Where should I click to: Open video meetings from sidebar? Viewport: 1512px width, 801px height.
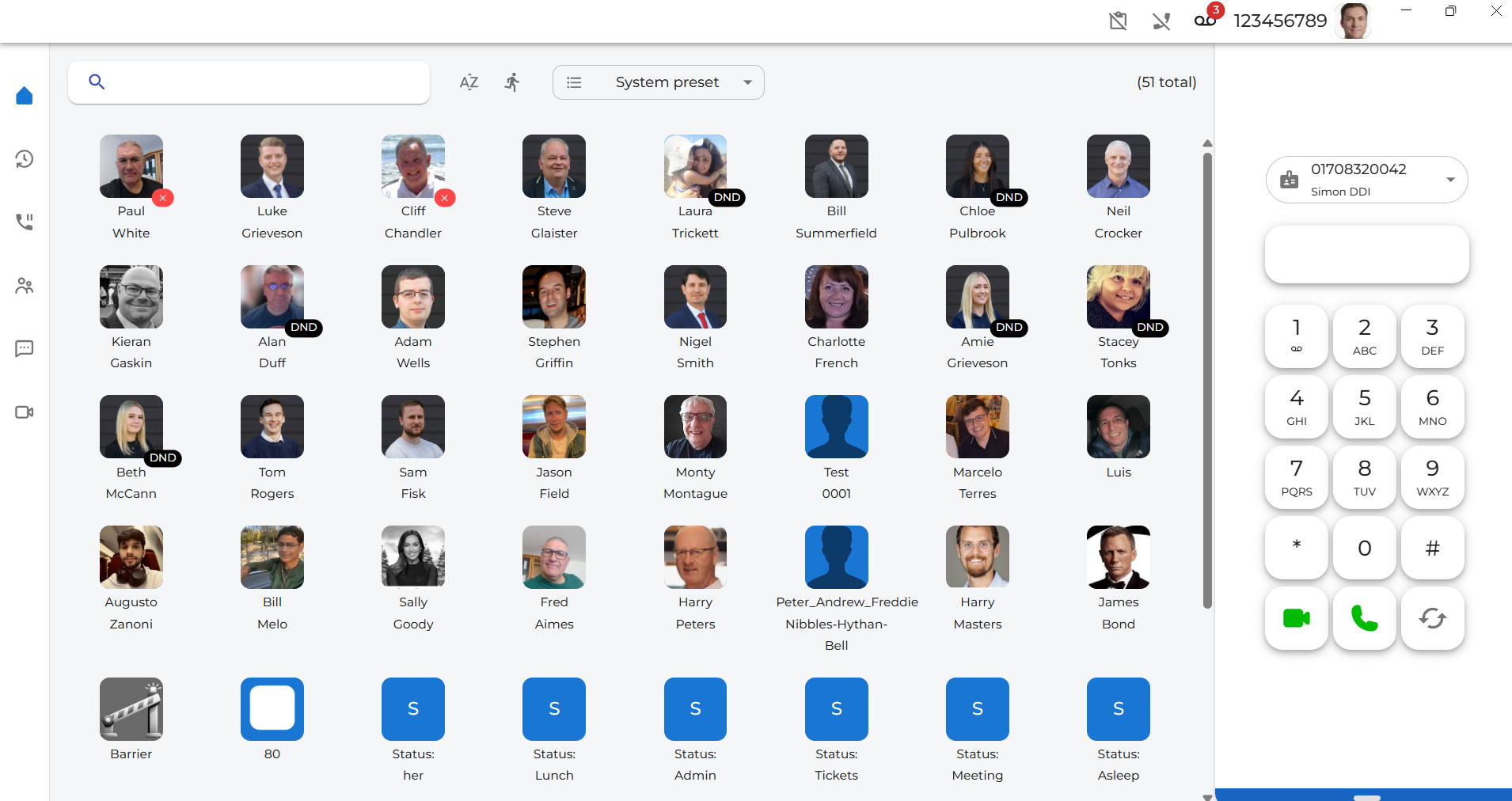25,412
